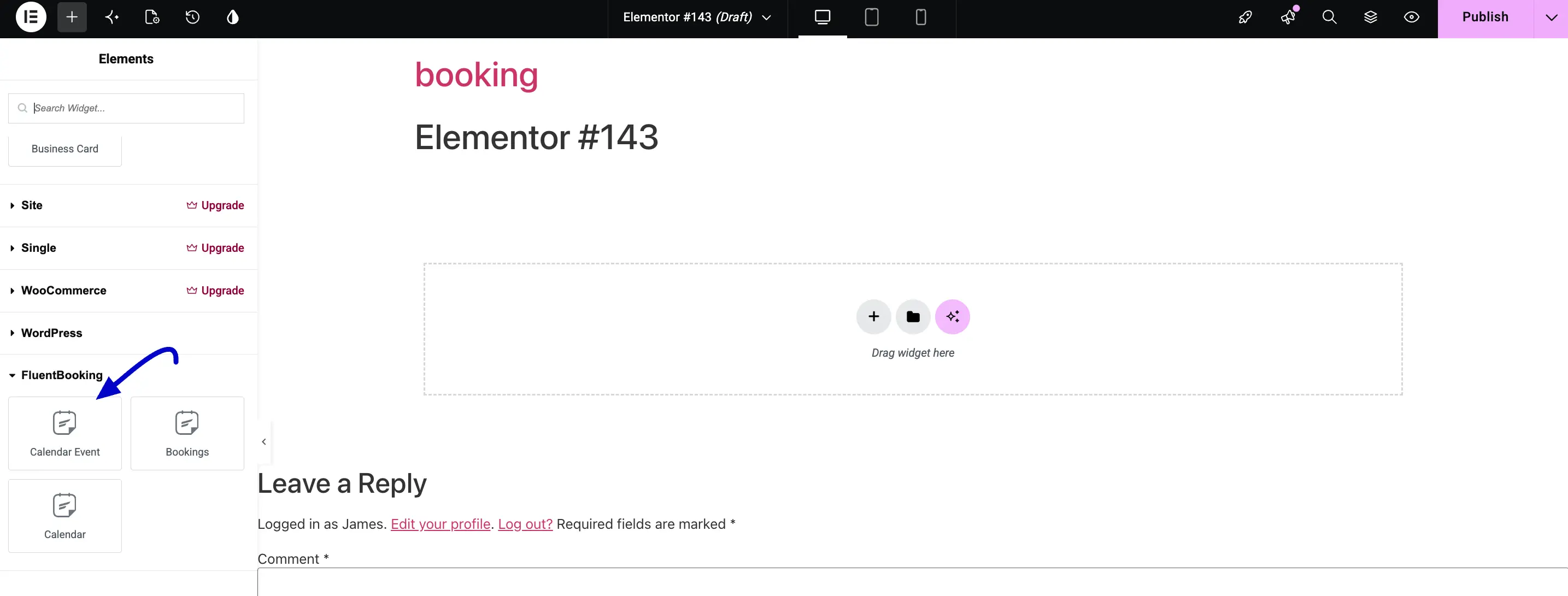Open site styles droplet icon

click(232, 17)
